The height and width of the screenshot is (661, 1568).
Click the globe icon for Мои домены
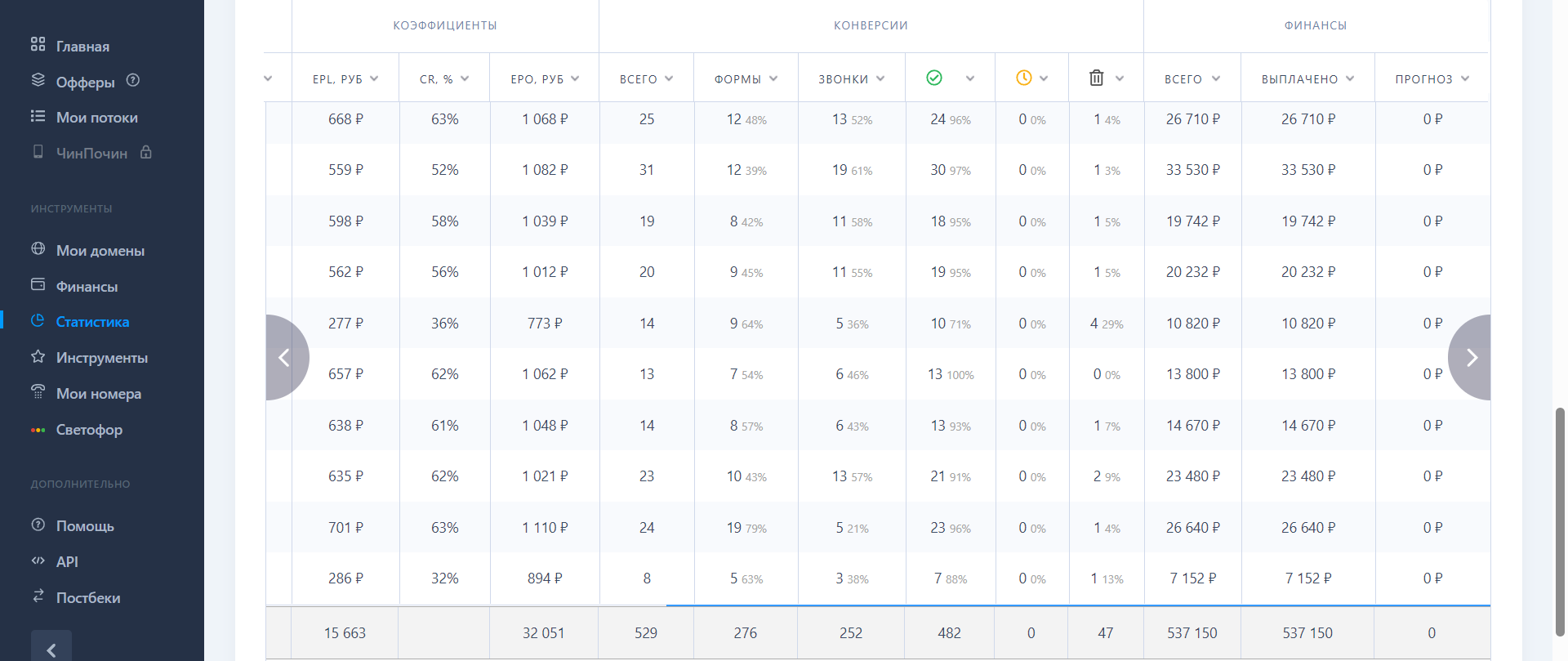(x=38, y=248)
